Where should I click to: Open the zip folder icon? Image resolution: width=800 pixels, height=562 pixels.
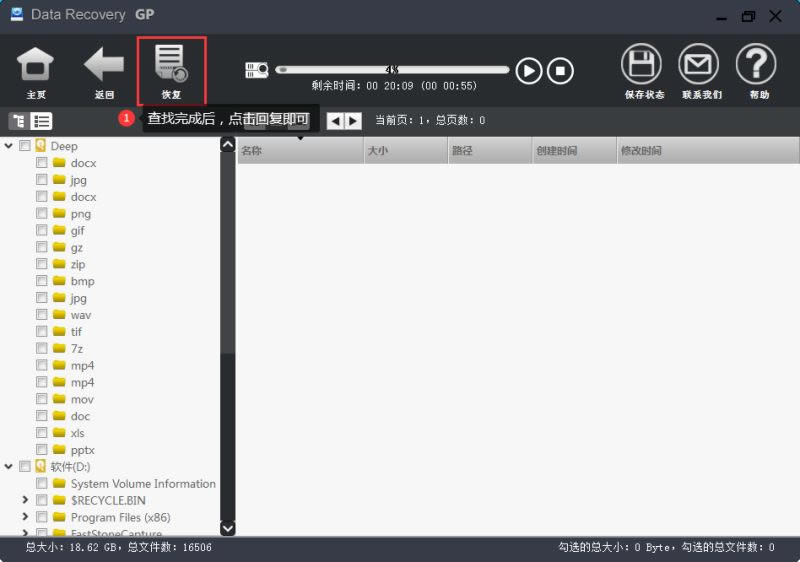click(x=59, y=264)
